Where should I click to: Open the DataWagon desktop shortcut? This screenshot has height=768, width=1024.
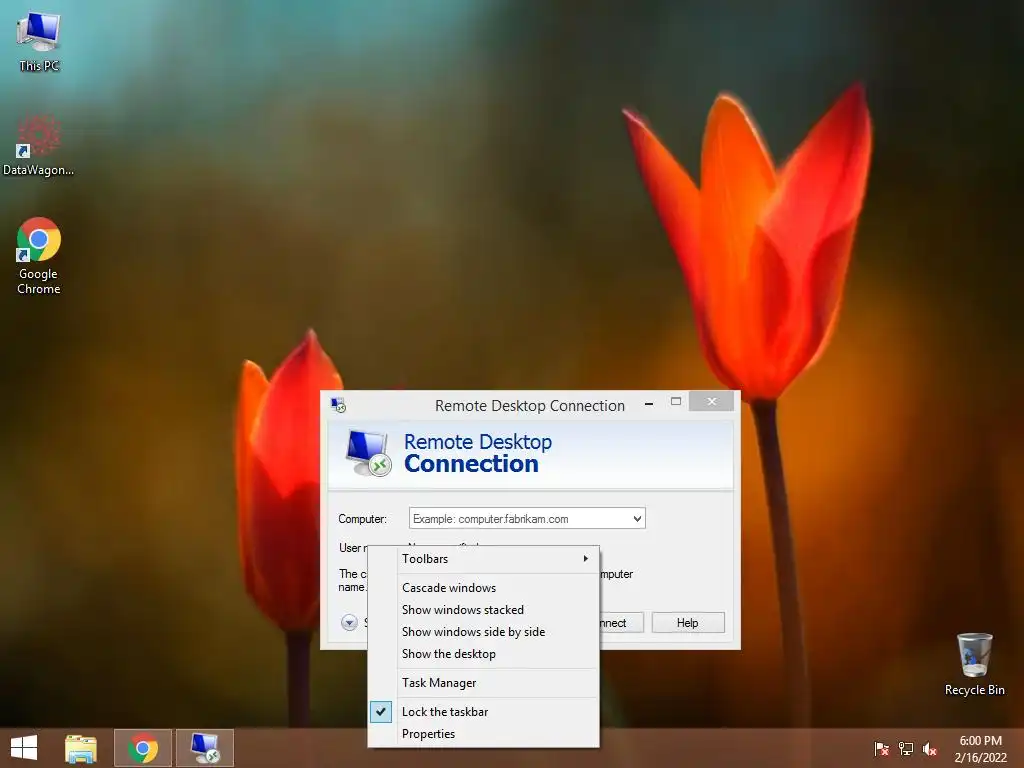click(x=39, y=145)
